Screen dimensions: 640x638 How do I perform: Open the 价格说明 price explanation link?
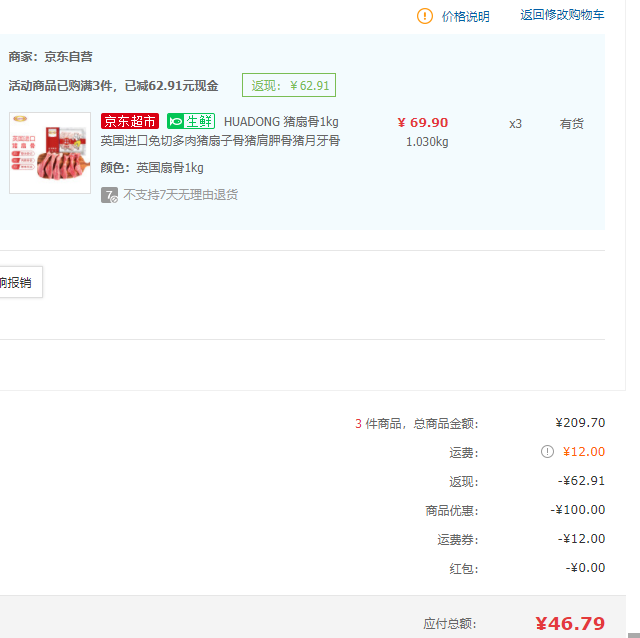point(465,16)
